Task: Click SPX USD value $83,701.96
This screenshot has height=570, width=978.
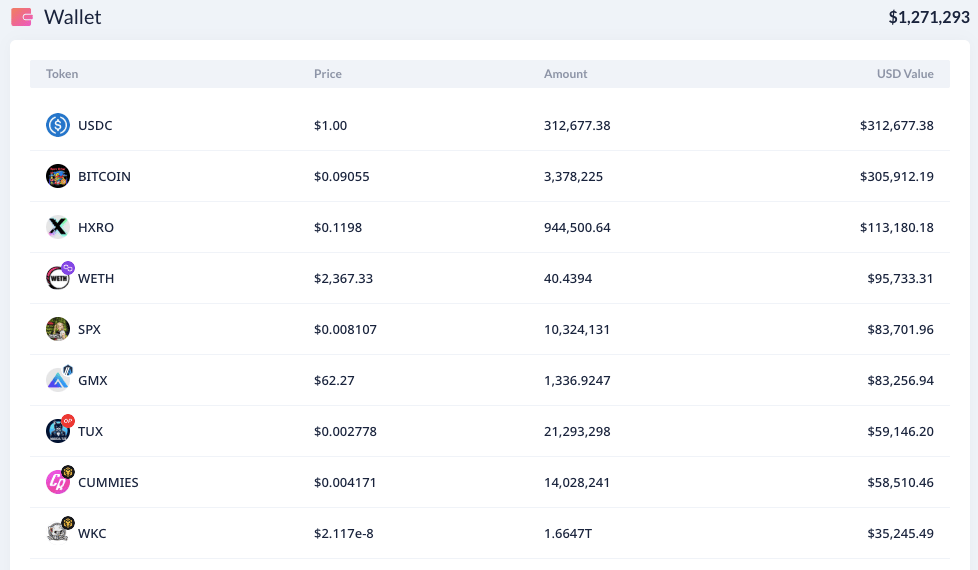Action: pyautogui.click(x=900, y=329)
